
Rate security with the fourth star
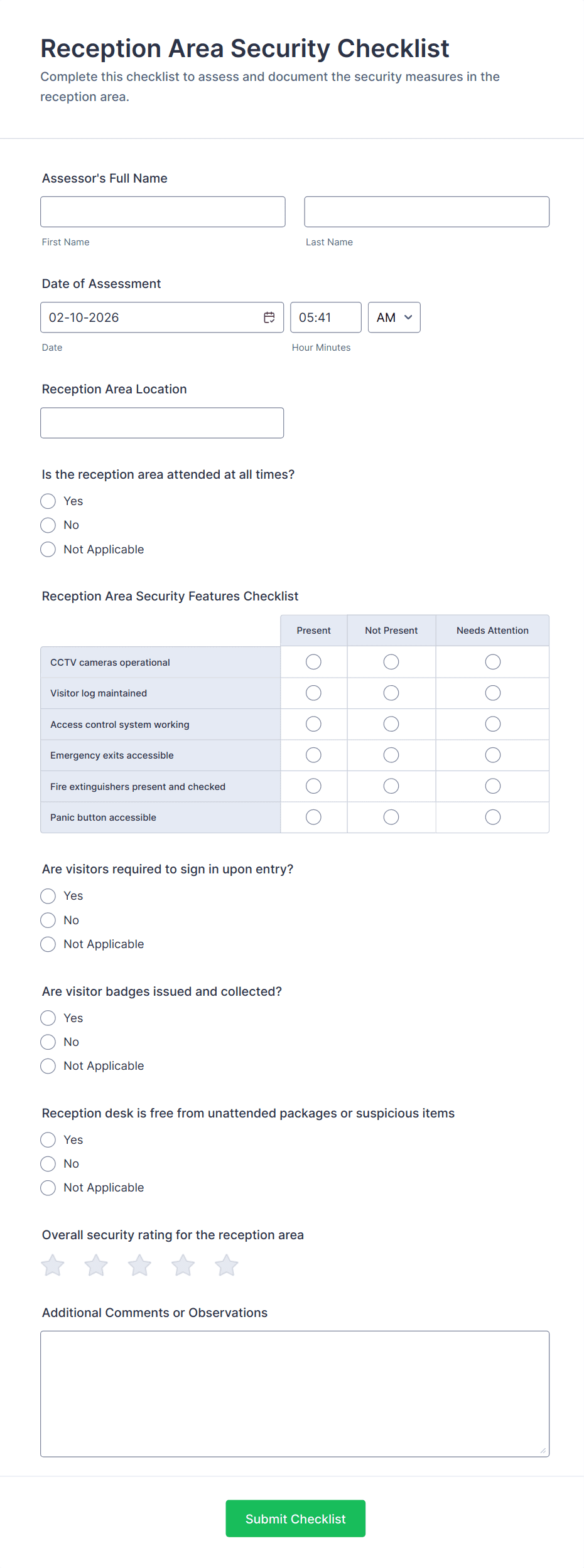pos(183,1265)
